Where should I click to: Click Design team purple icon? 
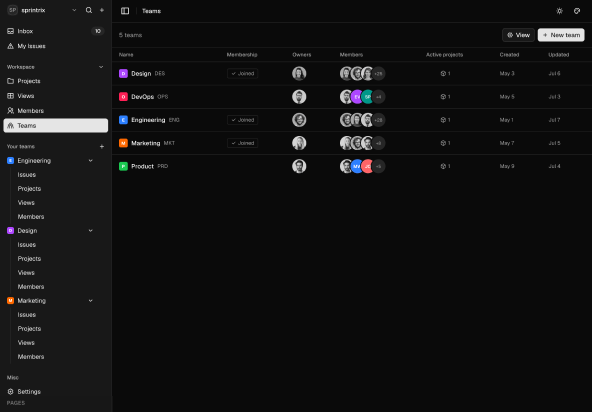[123, 74]
